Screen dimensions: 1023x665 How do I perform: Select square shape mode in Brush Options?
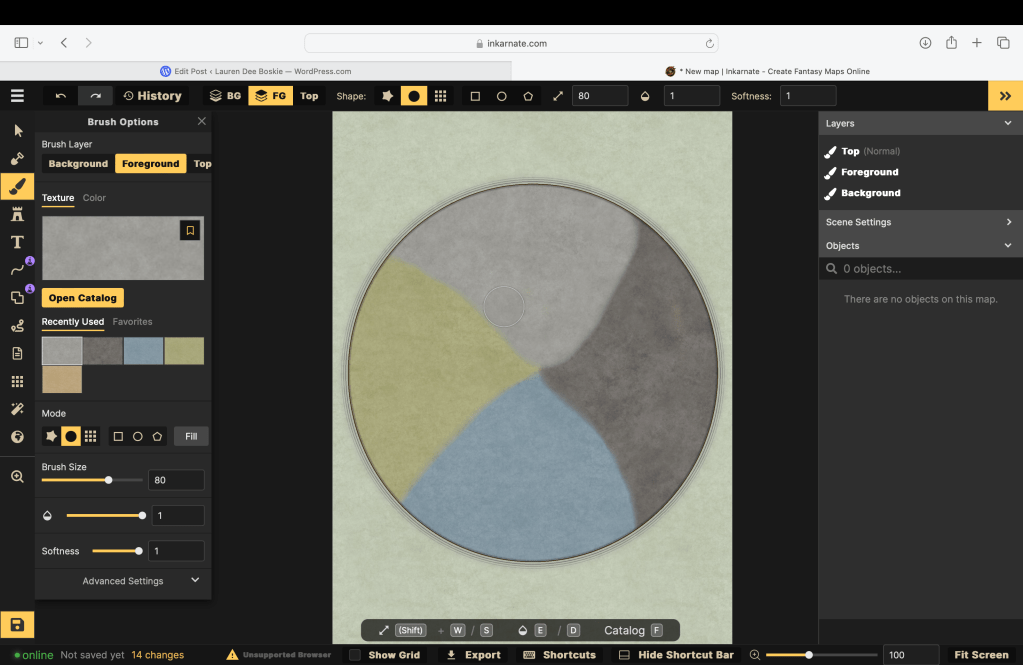pyautogui.click(x=118, y=437)
